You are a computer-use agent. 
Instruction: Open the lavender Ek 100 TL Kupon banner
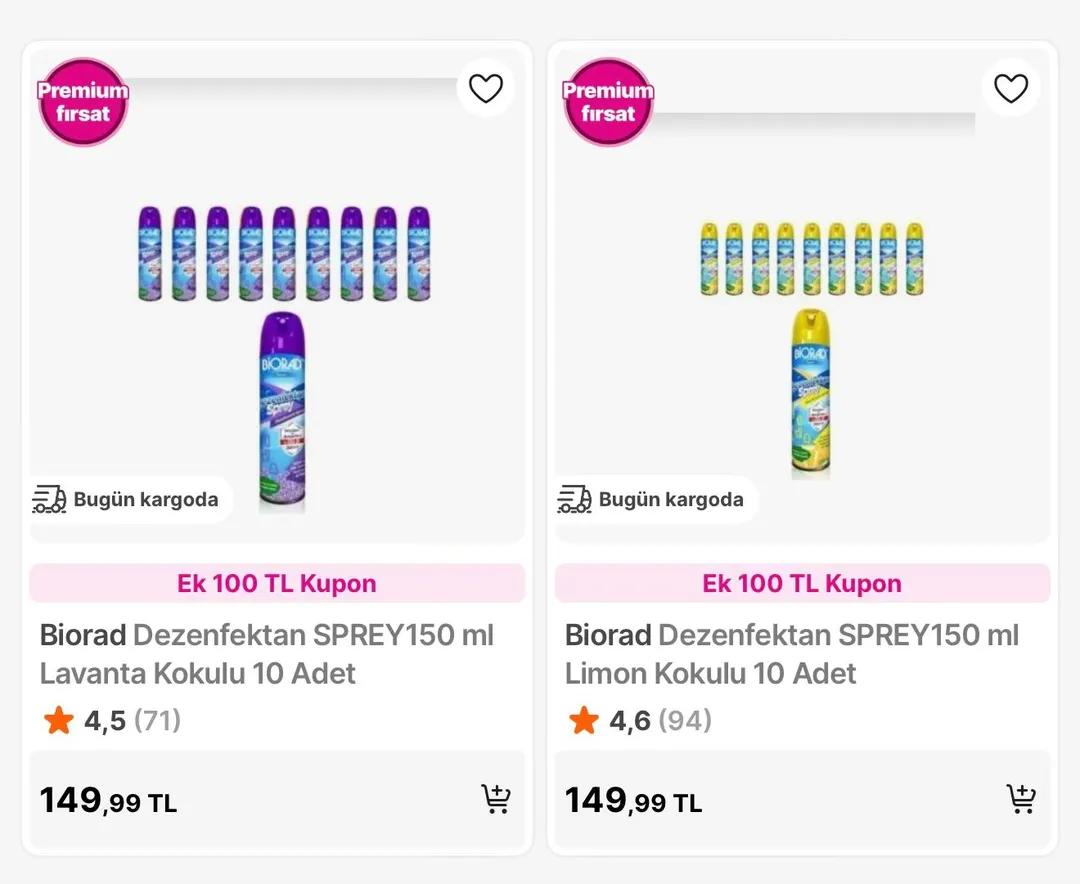coord(277,584)
